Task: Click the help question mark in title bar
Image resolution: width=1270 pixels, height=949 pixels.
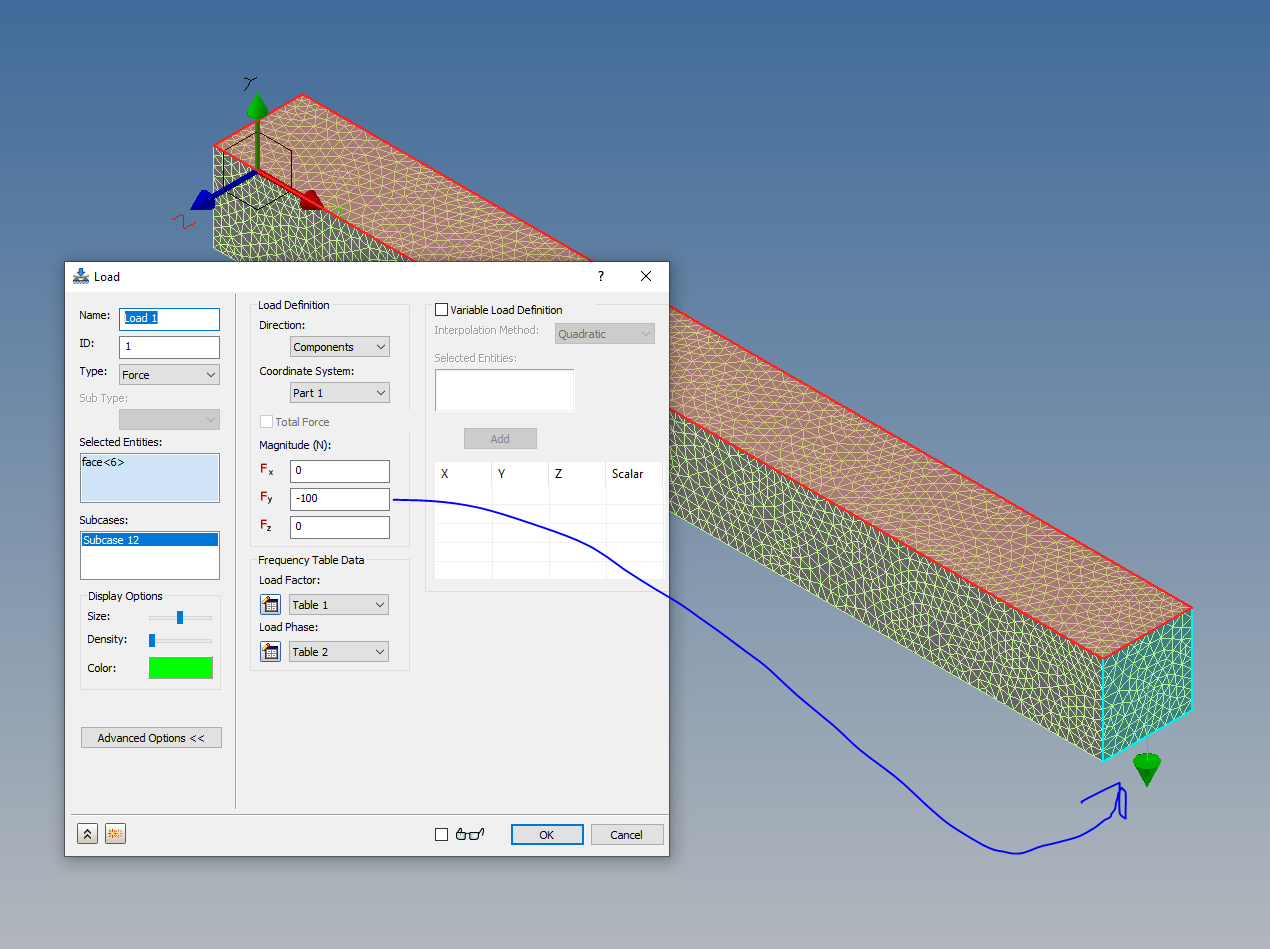Action: (x=600, y=276)
